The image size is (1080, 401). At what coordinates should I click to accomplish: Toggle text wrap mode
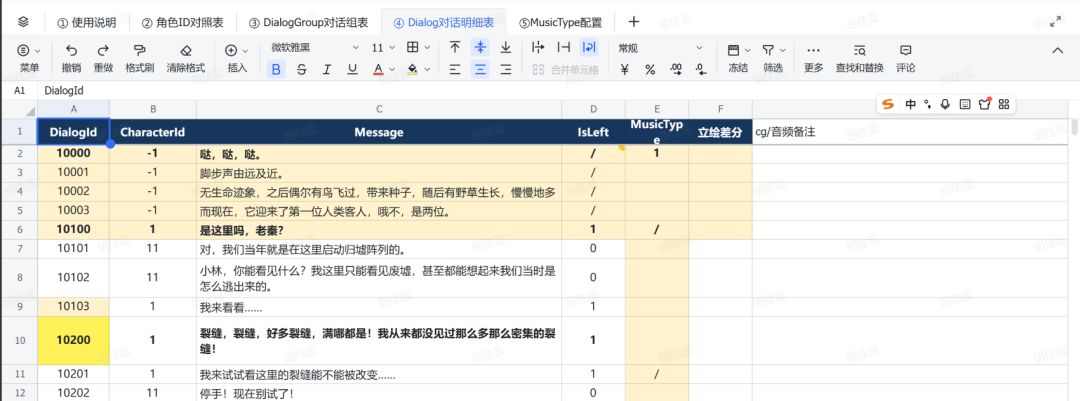(x=589, y=48)
